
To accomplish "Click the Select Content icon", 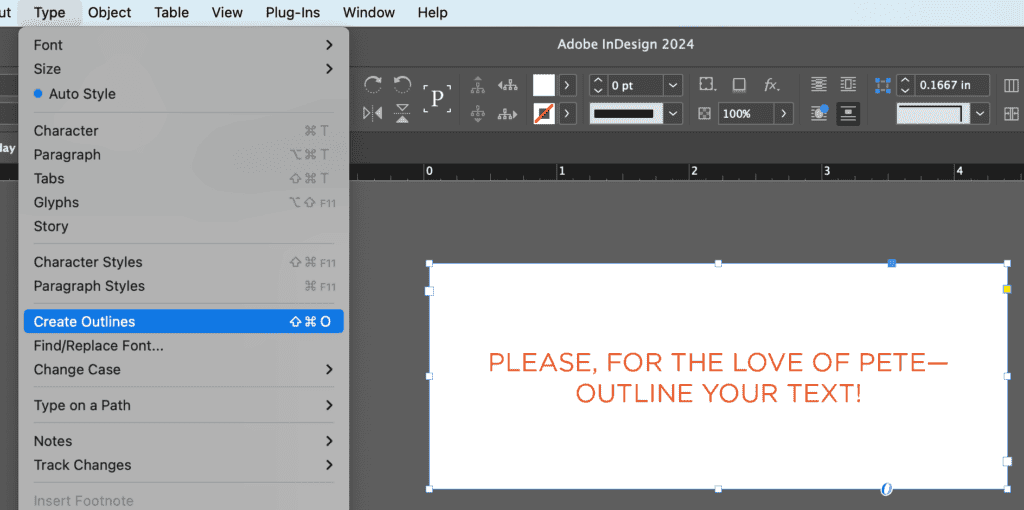I will pos(478,114).
